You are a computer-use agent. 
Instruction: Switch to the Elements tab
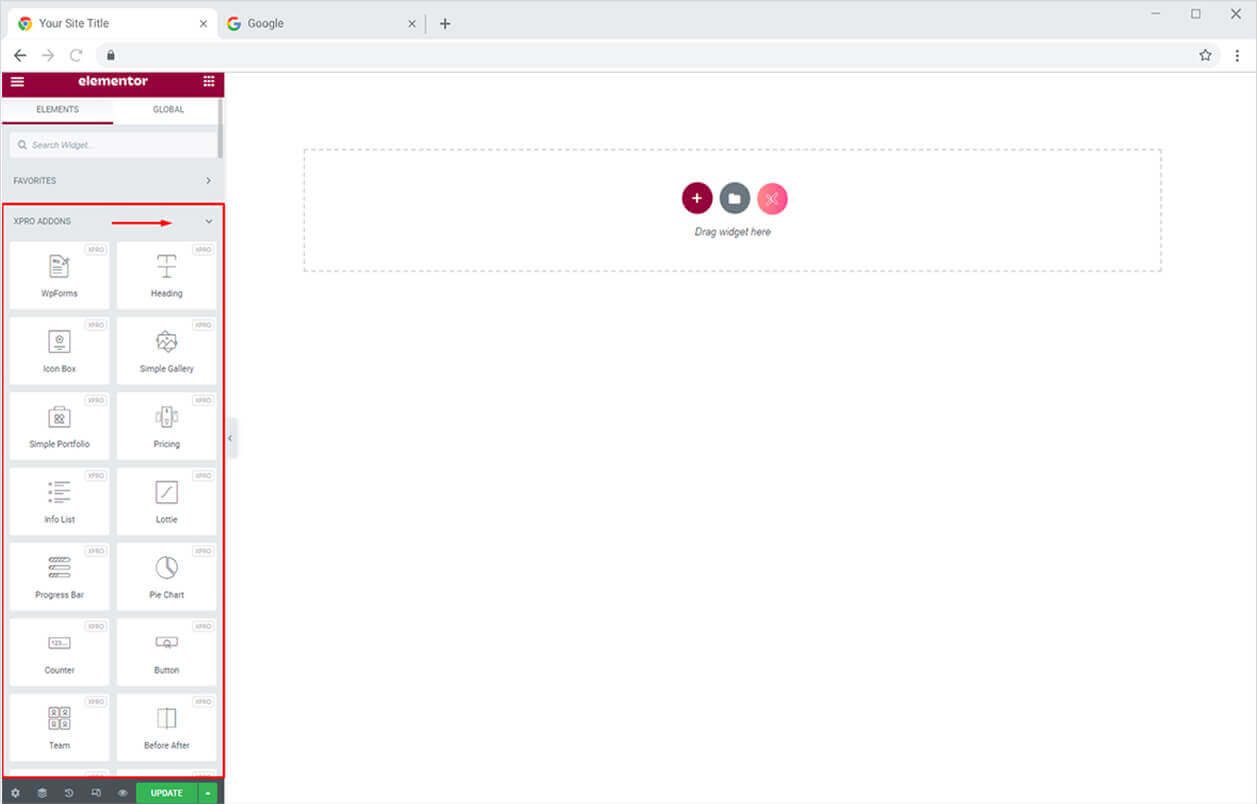coord(57,110)
